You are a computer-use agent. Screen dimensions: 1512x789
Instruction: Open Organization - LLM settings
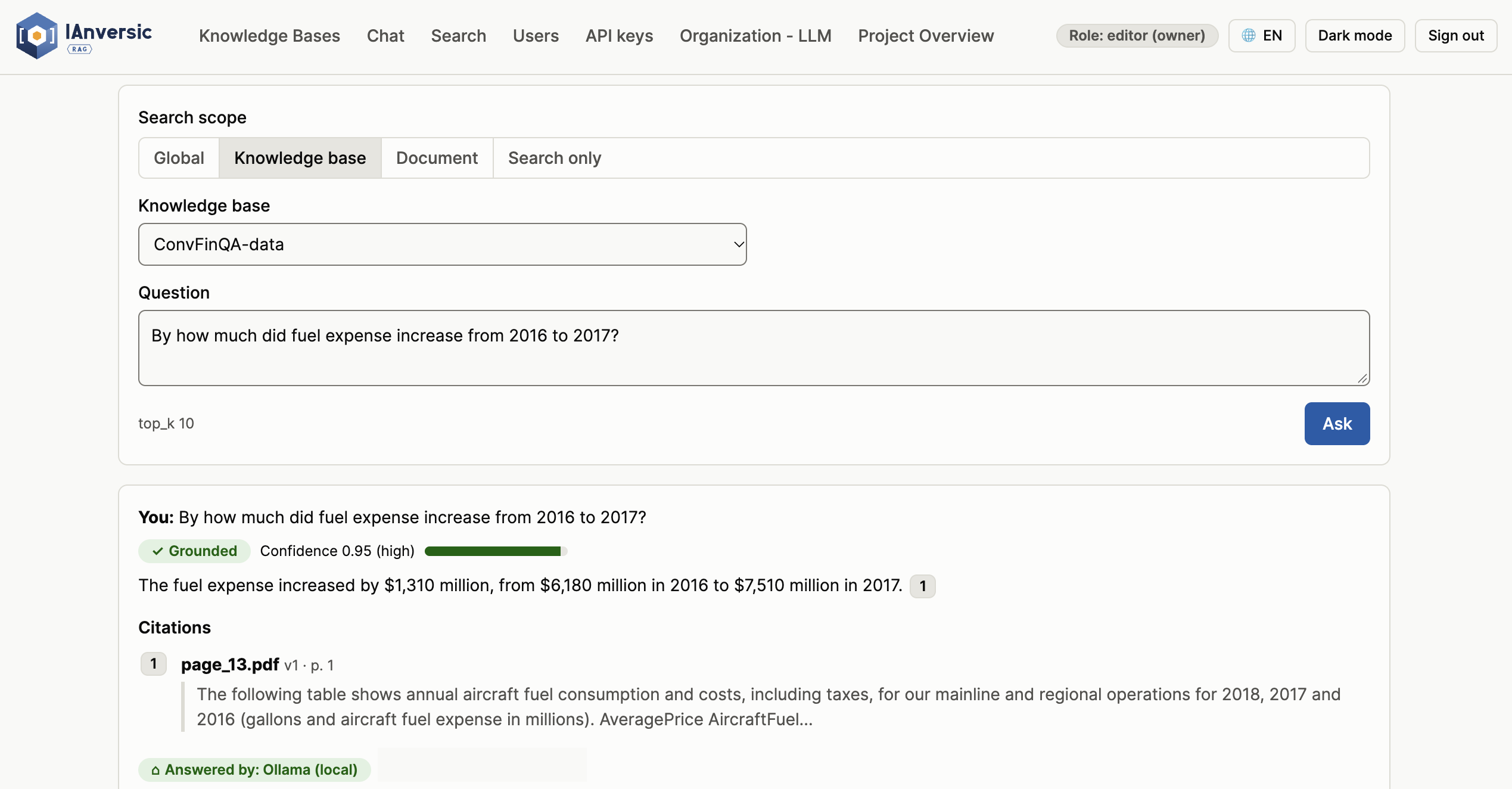755,36
